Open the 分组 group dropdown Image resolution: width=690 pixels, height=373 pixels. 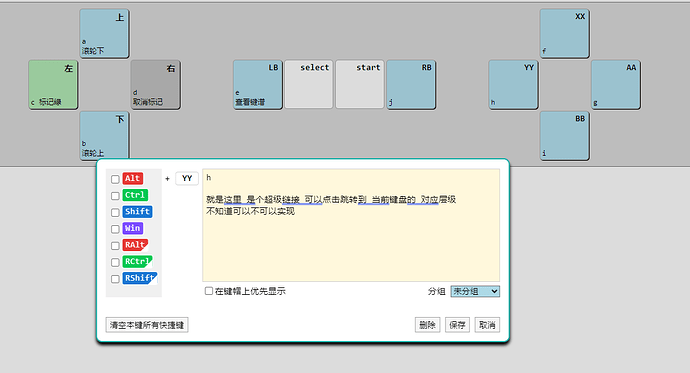tap(475, 291)
